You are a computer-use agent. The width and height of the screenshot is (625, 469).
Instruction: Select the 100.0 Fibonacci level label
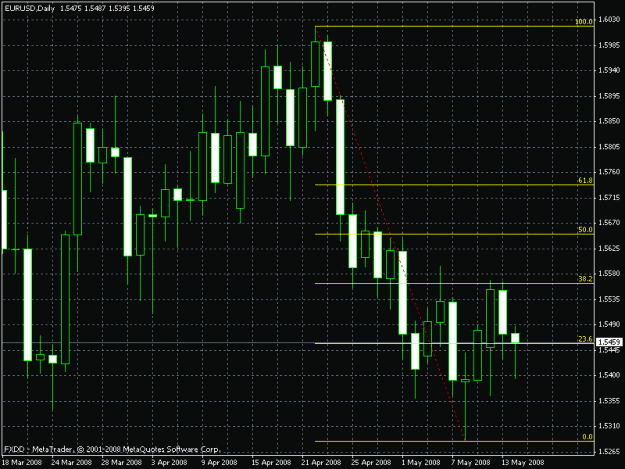[x=584, y=22]
